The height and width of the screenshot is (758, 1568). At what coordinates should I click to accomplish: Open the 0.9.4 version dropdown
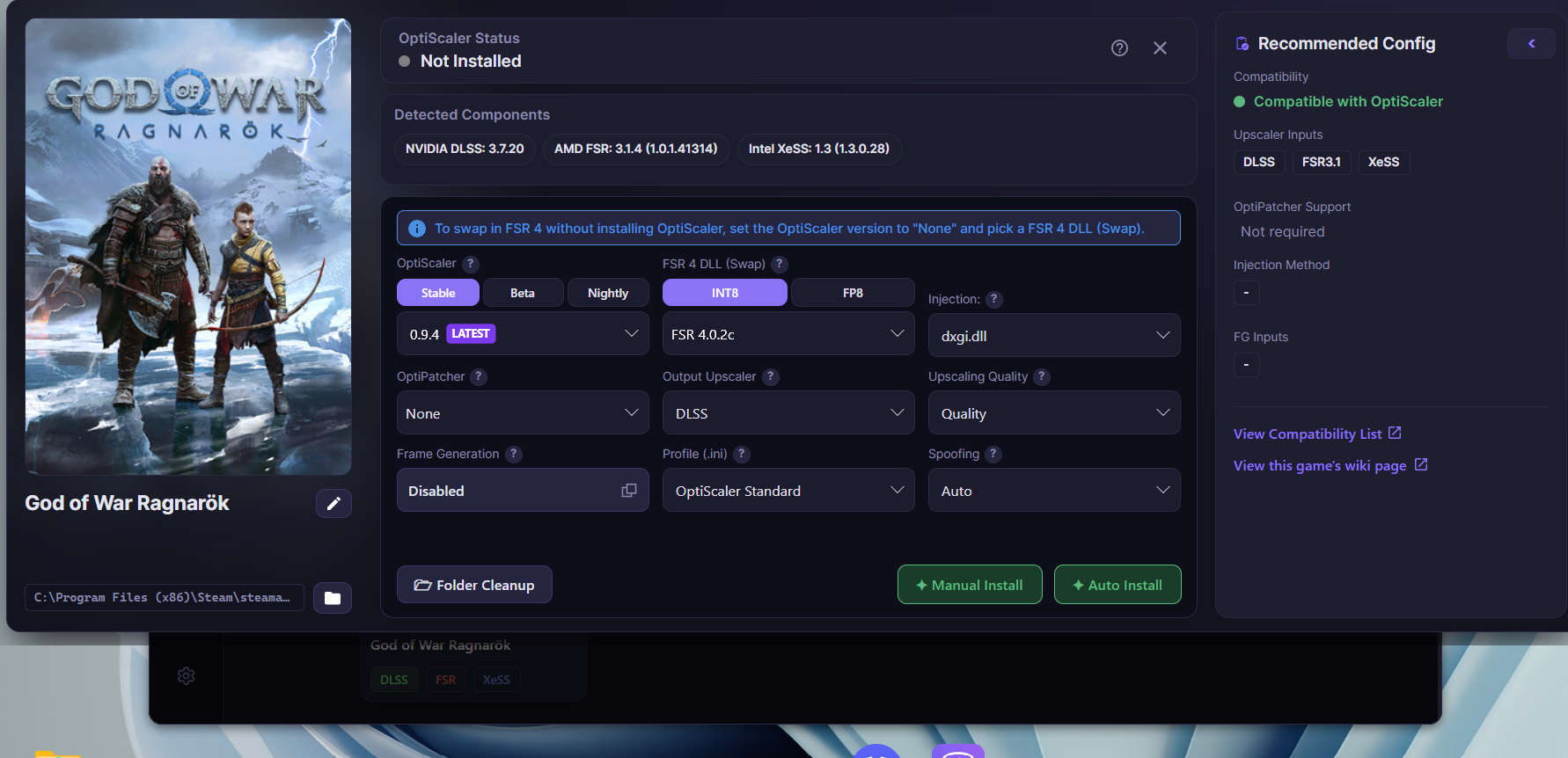tap(523, 334)
